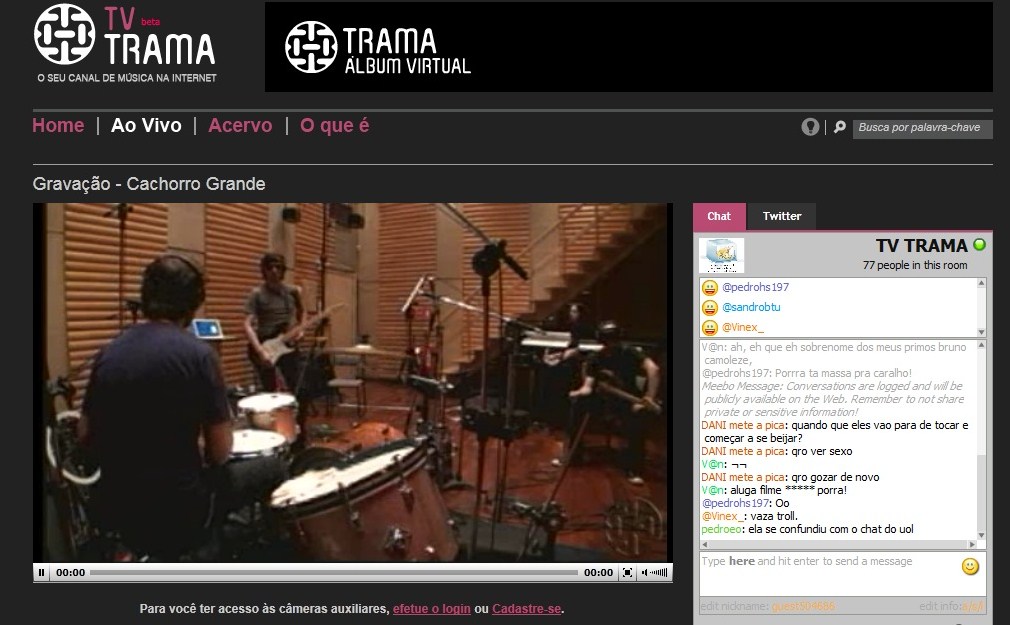Click the magnifier search icon
This screenshot has height=625, width=1010.
coord(840,128)
